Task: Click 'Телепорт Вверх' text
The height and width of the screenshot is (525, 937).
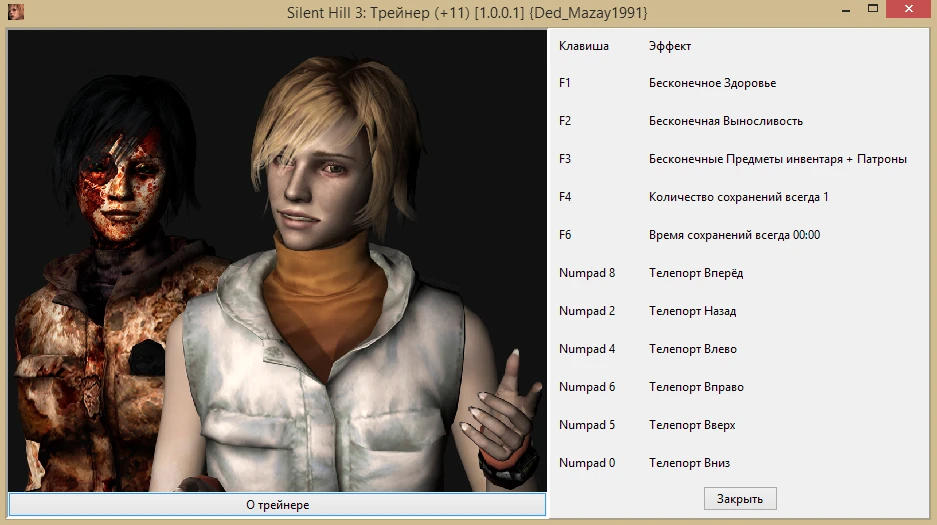Action: [x=692, y=425]
